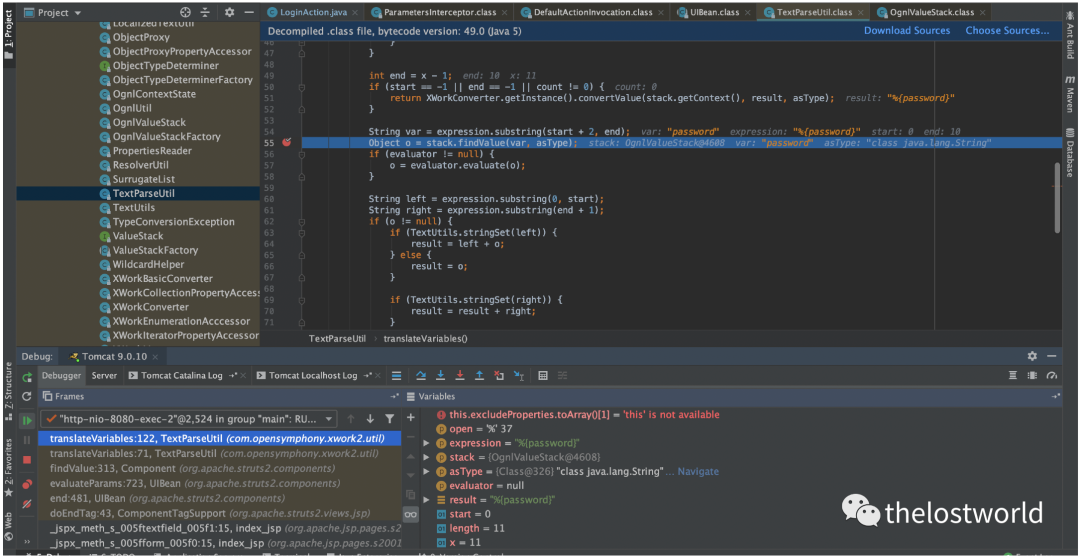Click the Step Into debugger icon
The image size is (1080, 559).
click(440, 376)
